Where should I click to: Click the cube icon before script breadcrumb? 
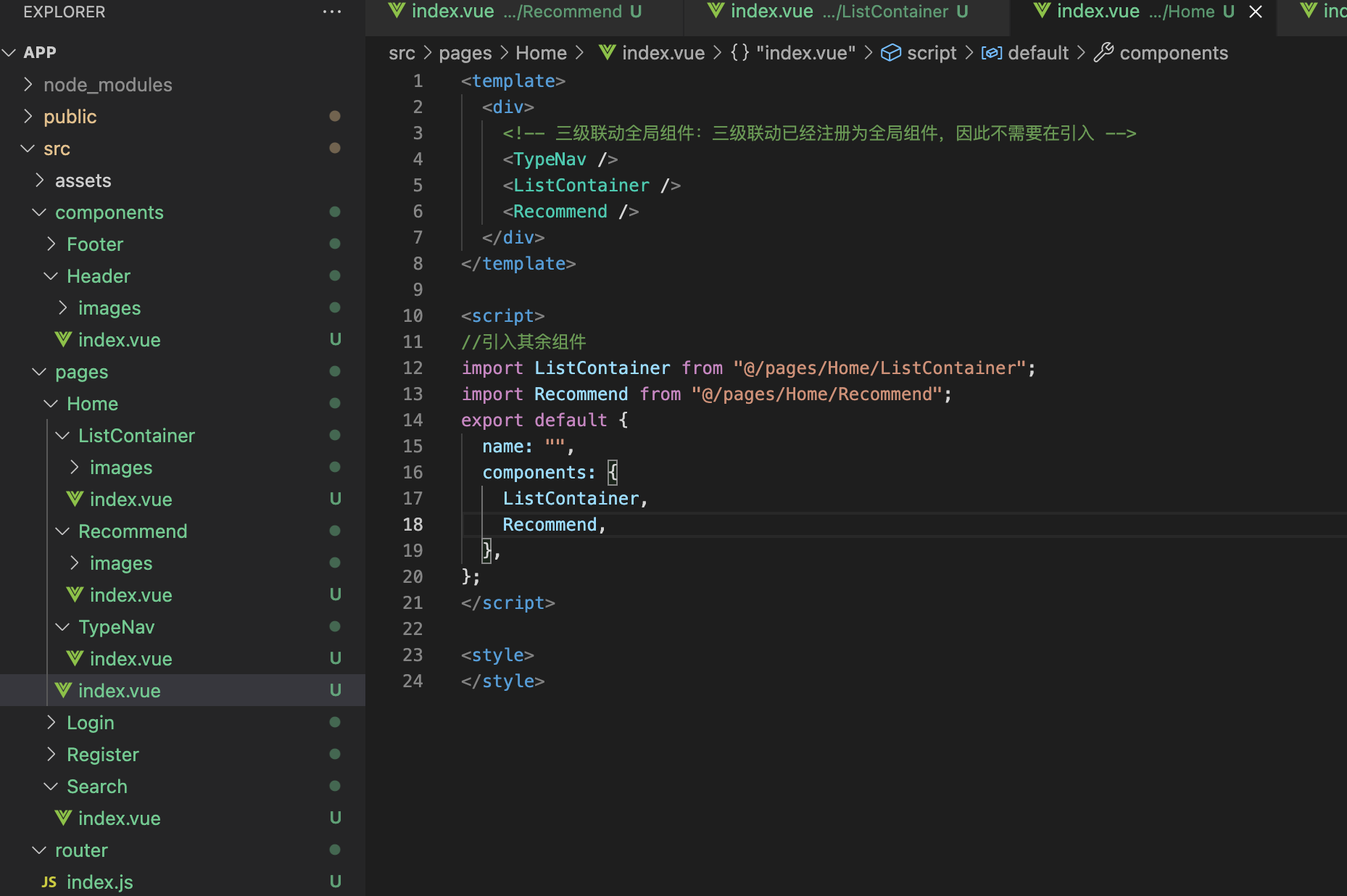(891, 52)
